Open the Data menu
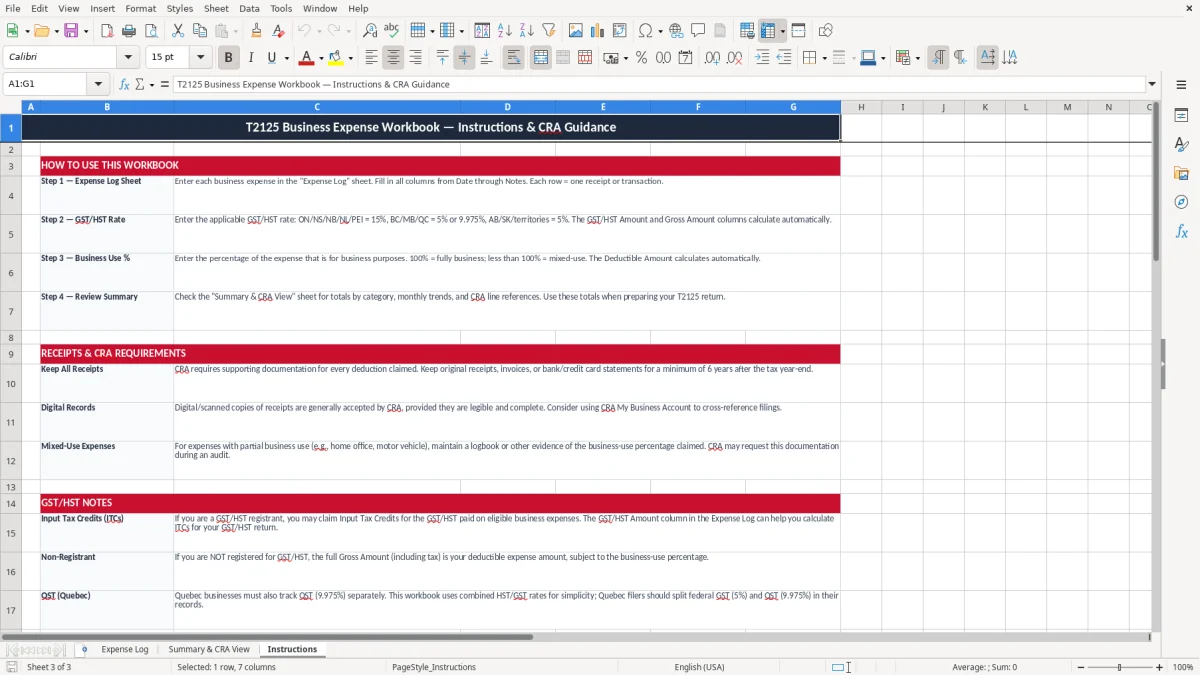The image size is (1200, 675). 249,8
